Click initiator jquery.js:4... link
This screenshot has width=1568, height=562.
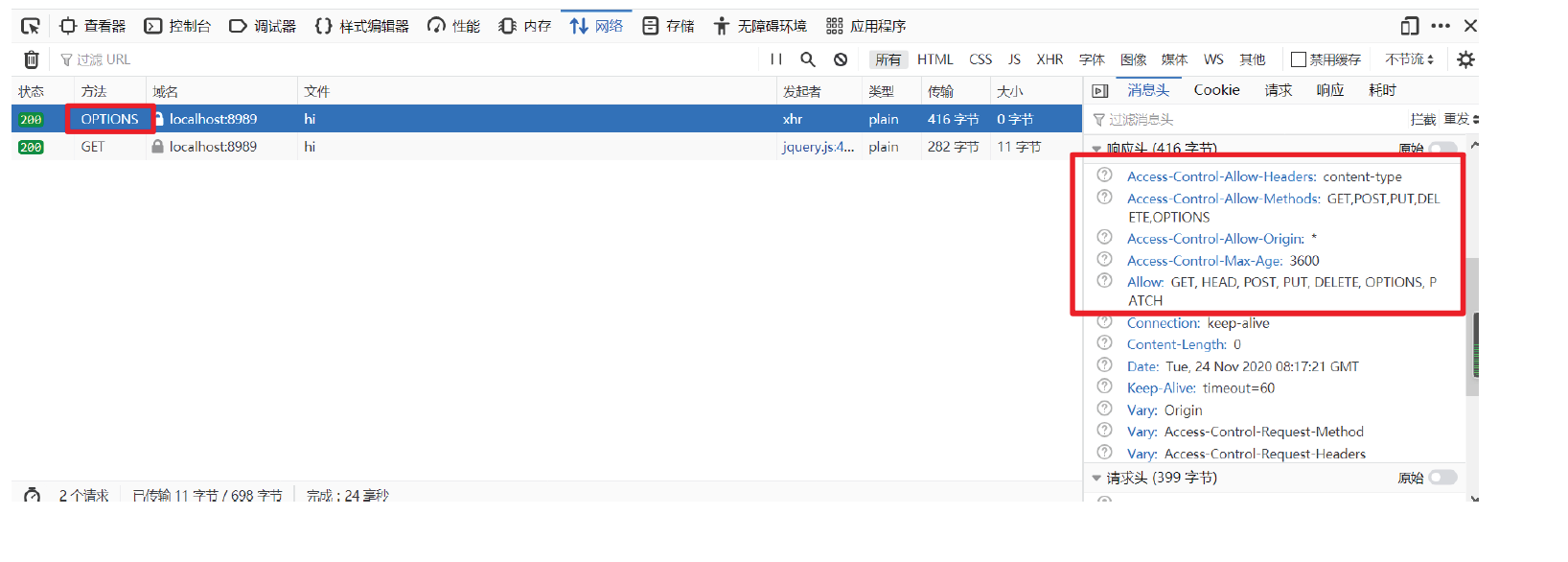pos(818,147)
